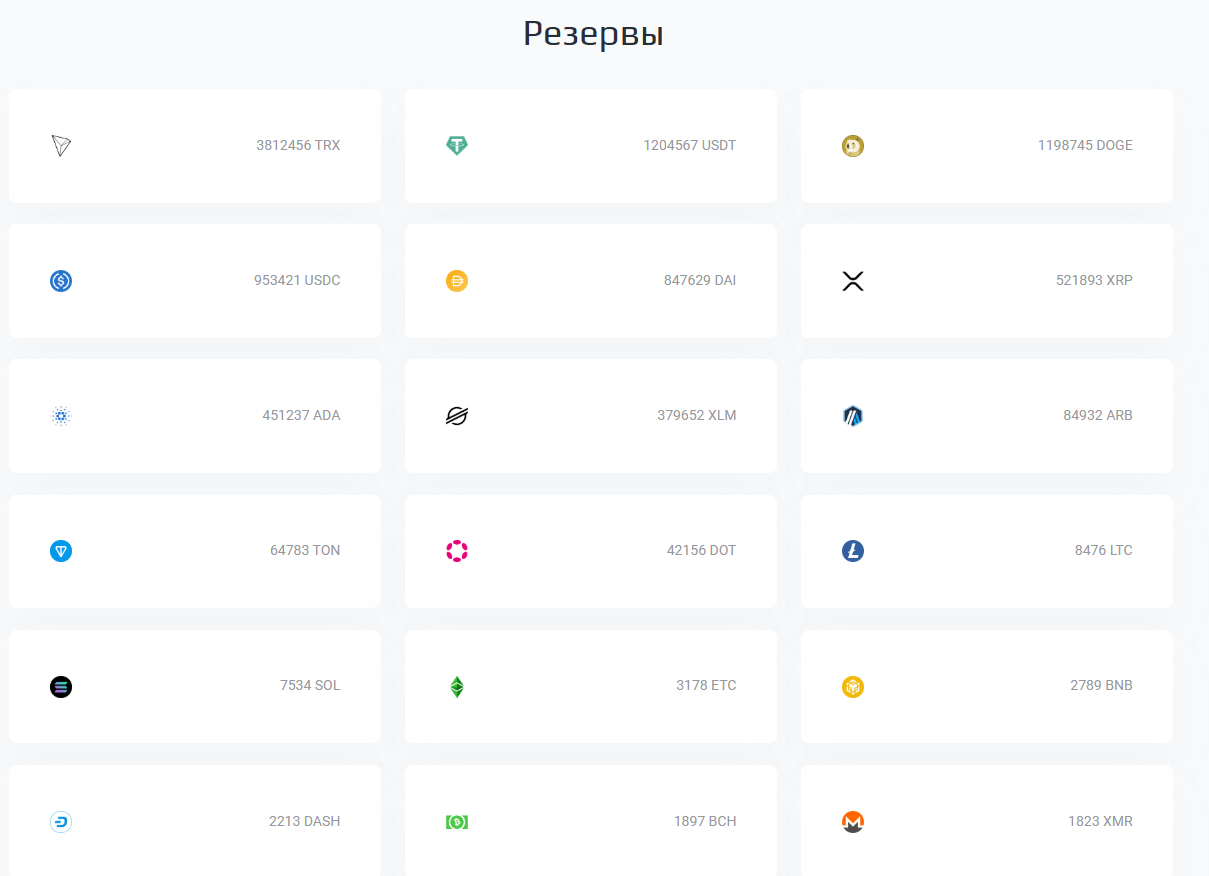Select the 8476 LTC reserve amount
This screenshot has width=1209, height=876.
pos(1104,551)
